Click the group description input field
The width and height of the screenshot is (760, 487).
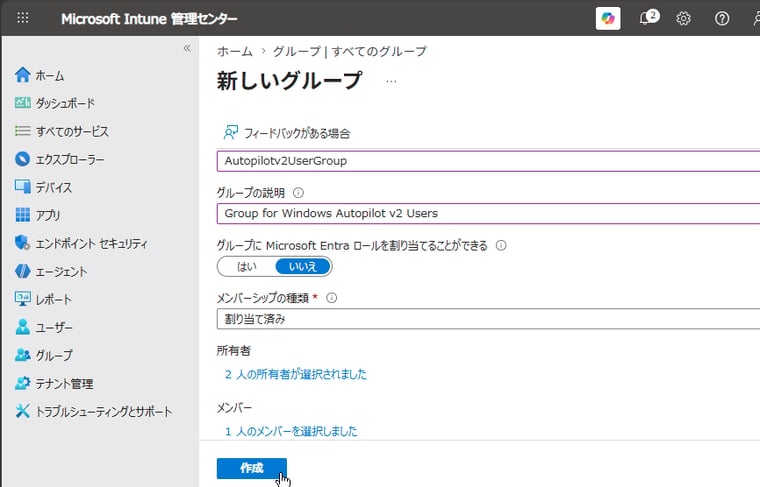click(x=488, y=213)
